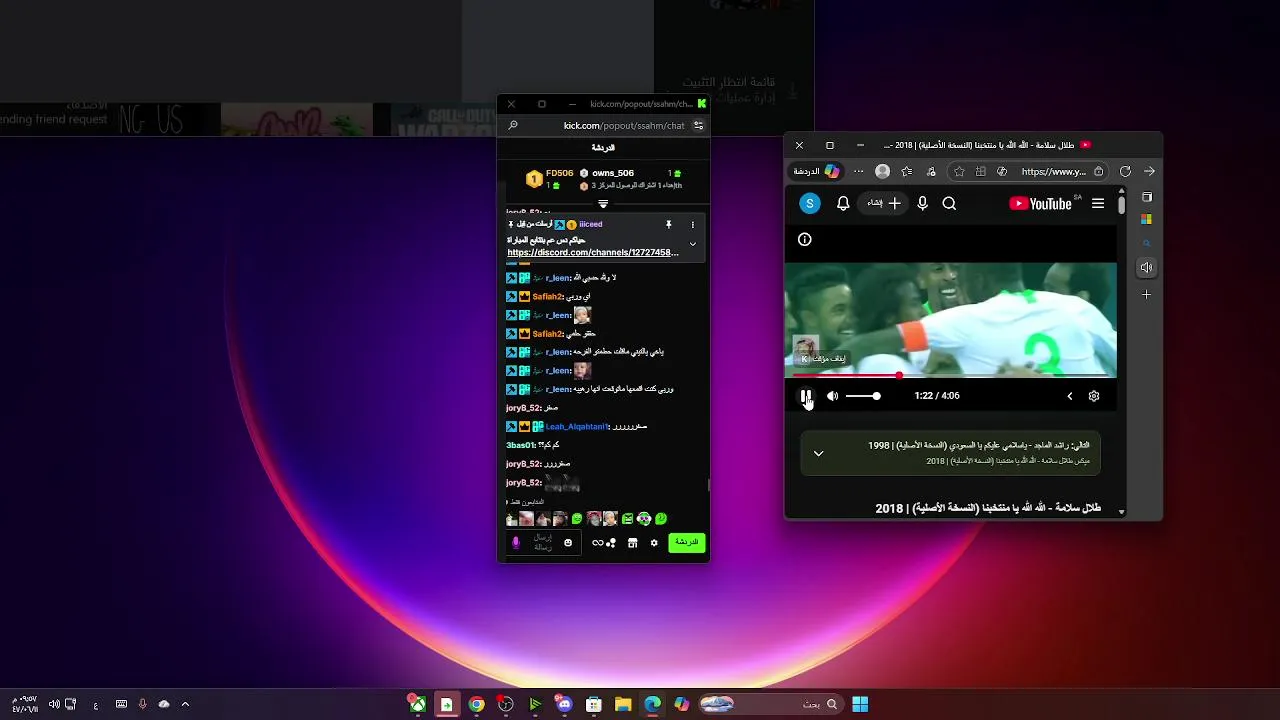
Task: Open the emoji picker smiley
Action: pos(568,543)
